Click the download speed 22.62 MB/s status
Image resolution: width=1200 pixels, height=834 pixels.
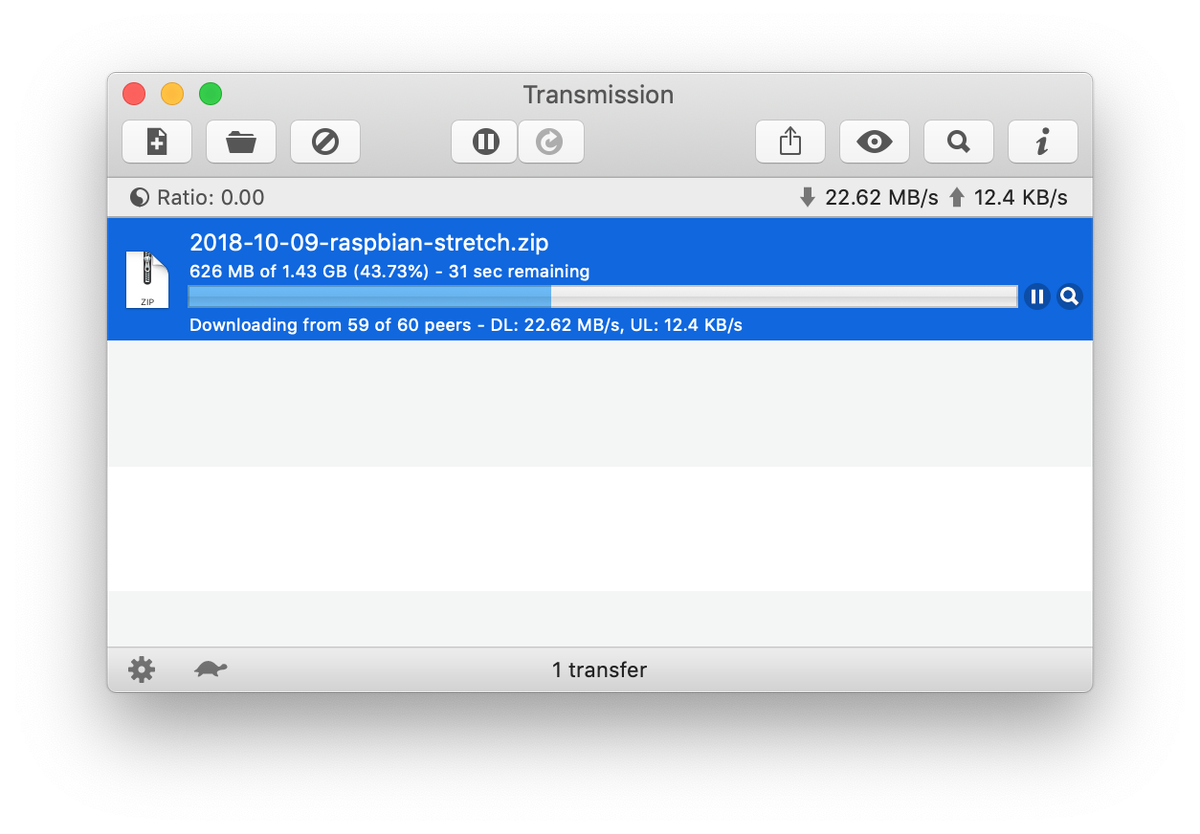point(869,198)
